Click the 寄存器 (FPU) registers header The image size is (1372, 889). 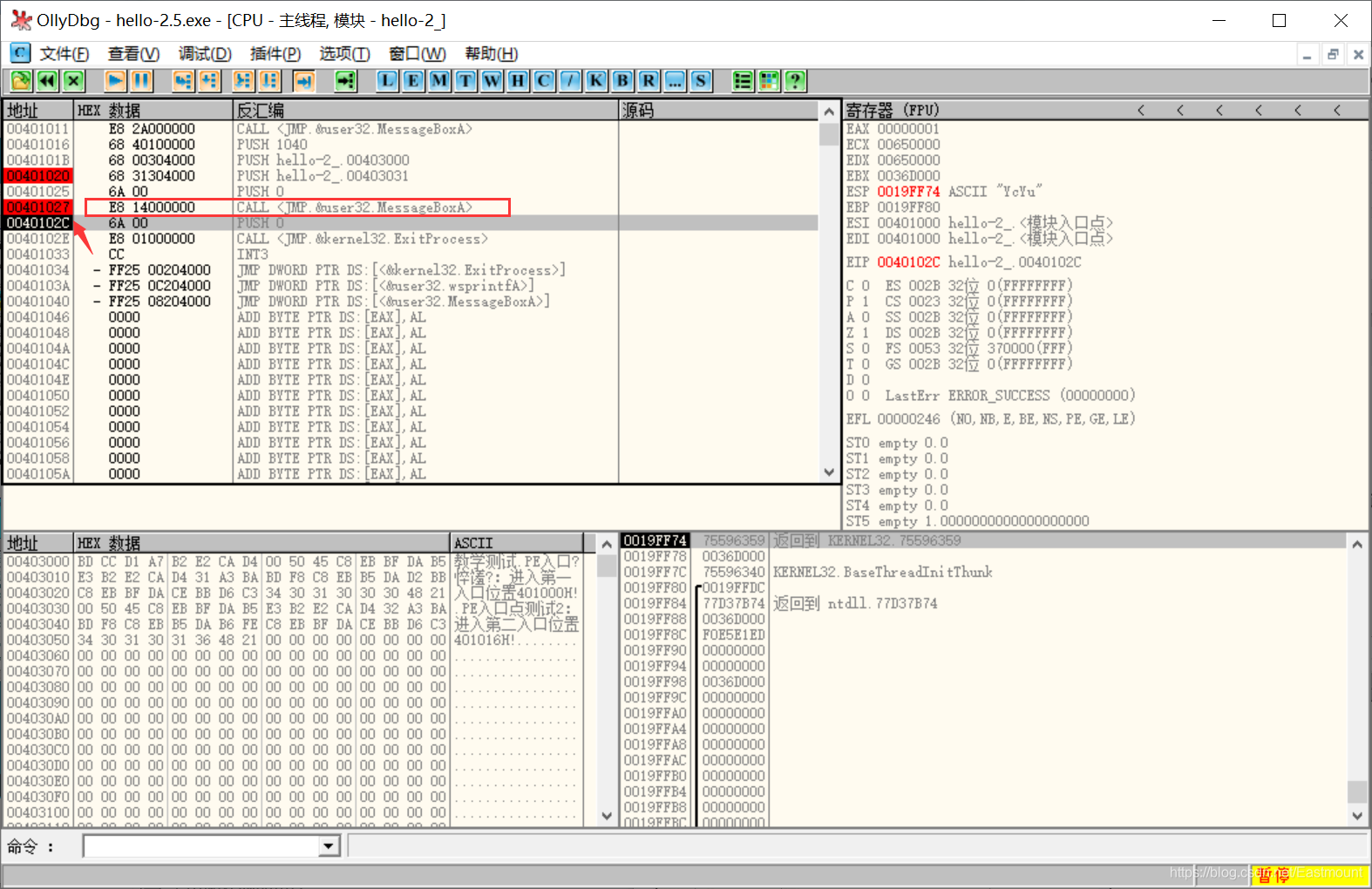pos(892,110)
